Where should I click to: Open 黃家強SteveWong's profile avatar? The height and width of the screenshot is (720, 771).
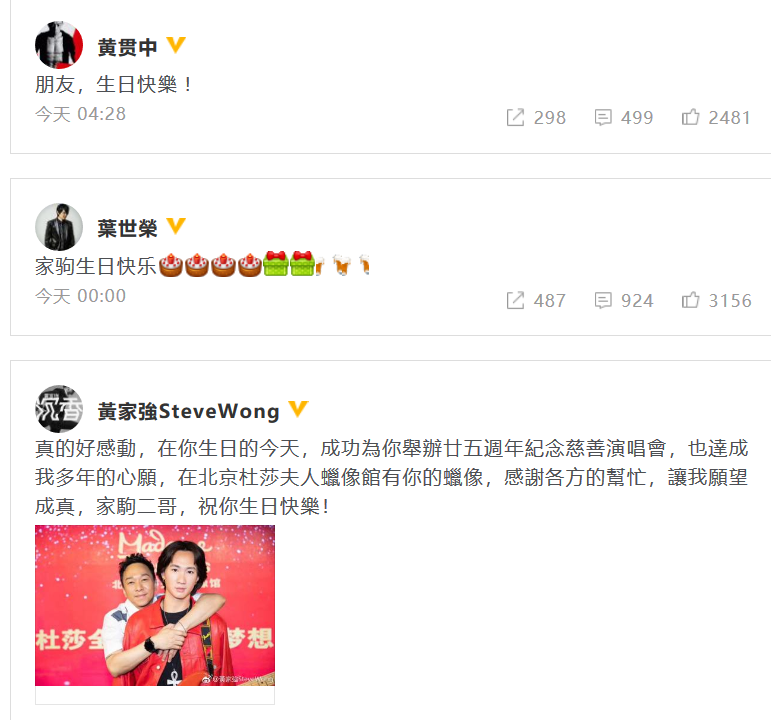[x=59, y=409]
